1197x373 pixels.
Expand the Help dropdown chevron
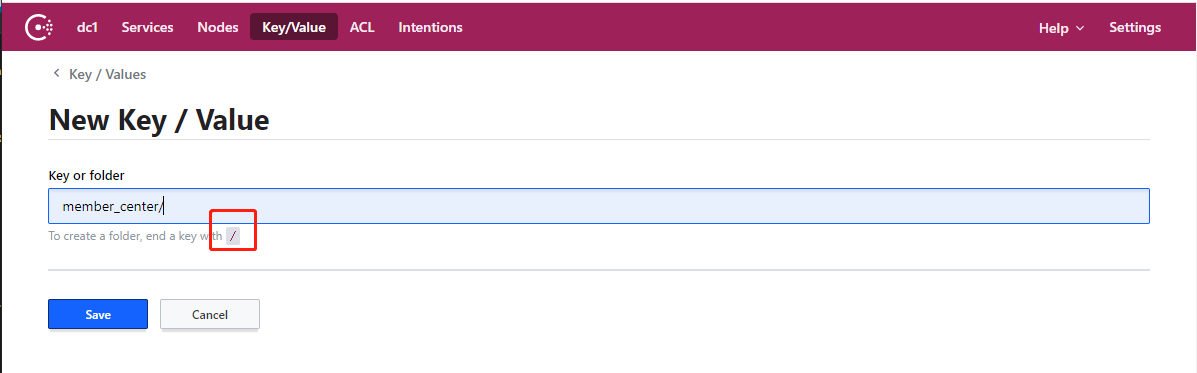pyautogui.click(x=1079, y=28)
